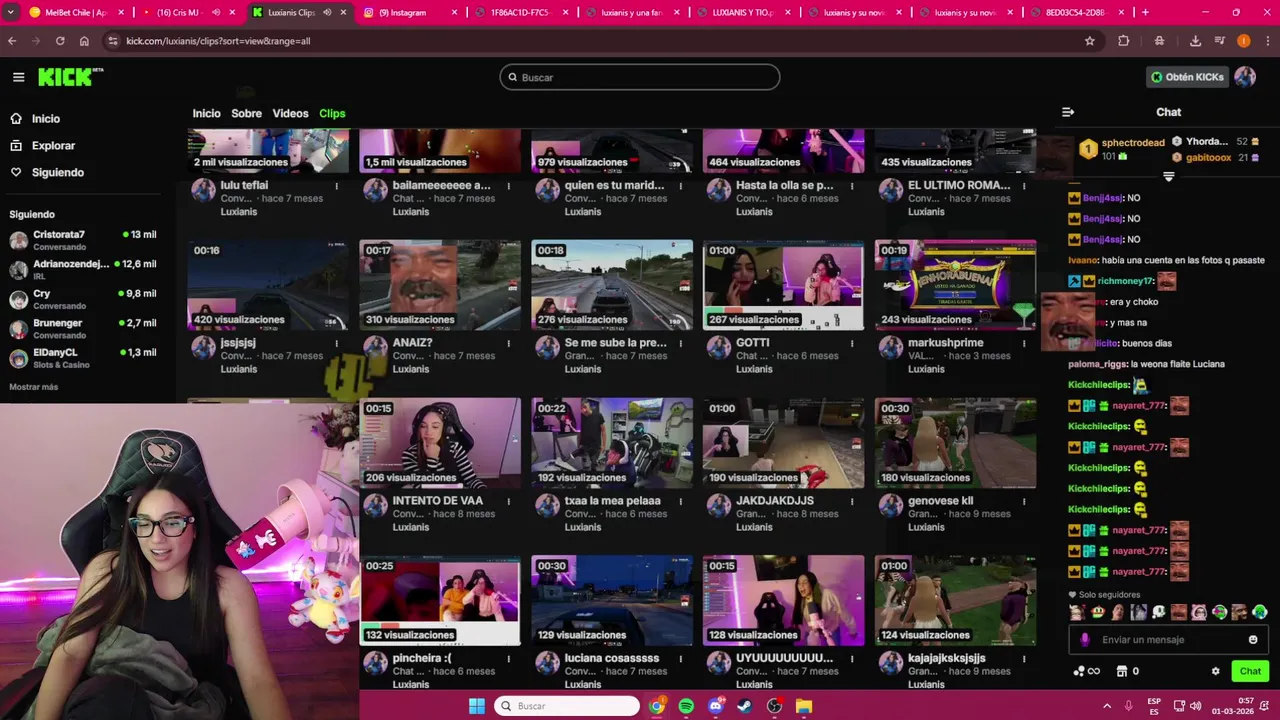1280x720 pixels.
Task: Switch to the Videos channel tab
Action: pyautogui.click(x=290, y=114)
